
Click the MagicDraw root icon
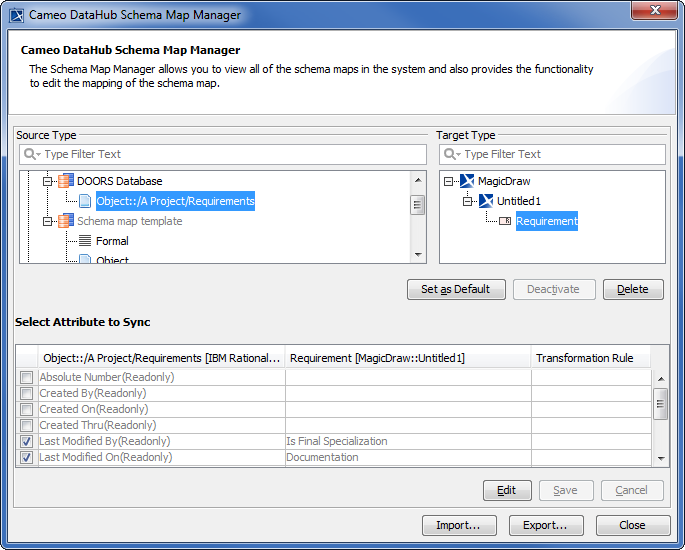pos(467,180)
